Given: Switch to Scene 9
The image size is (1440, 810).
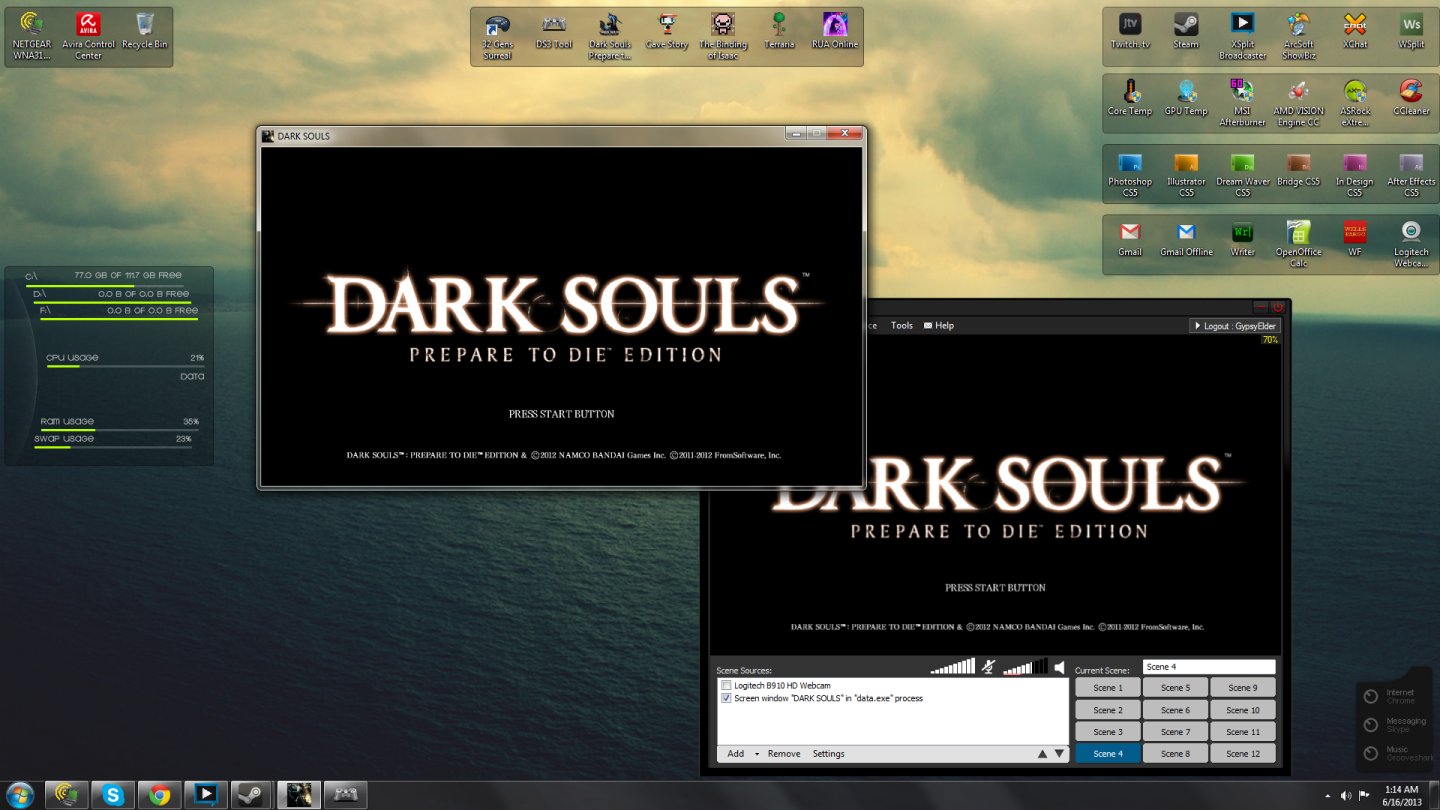Looking at the screenshot, I should click(1243, 688).
